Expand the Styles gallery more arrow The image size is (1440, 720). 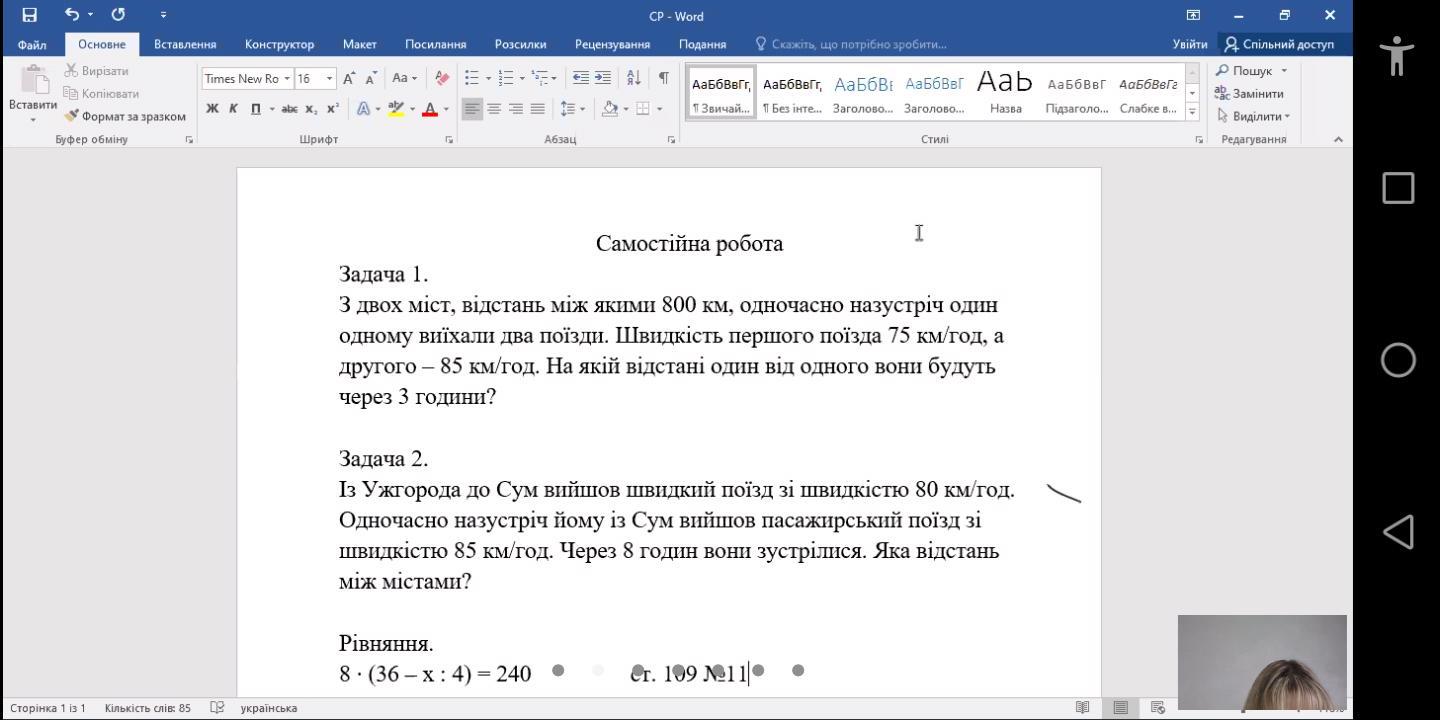click(x=1192, y=113)
